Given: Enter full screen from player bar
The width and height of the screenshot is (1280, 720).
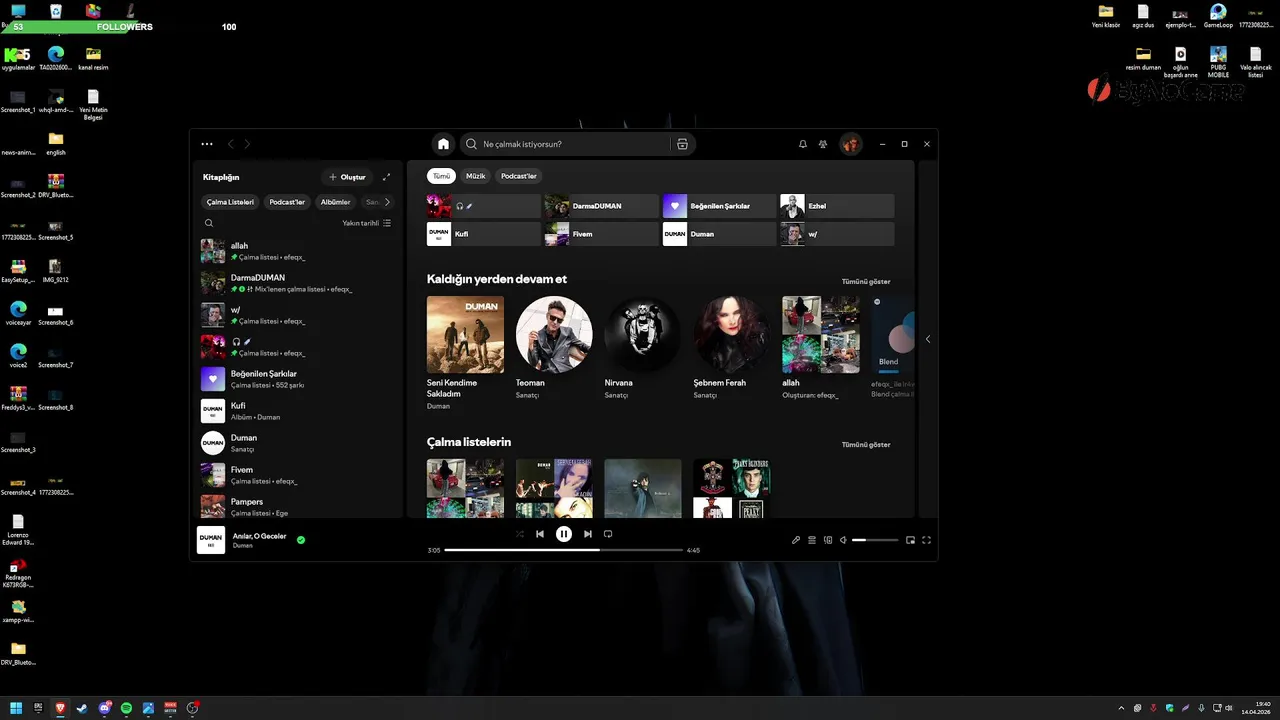Looking at the screenshot, I should [926, 540].
